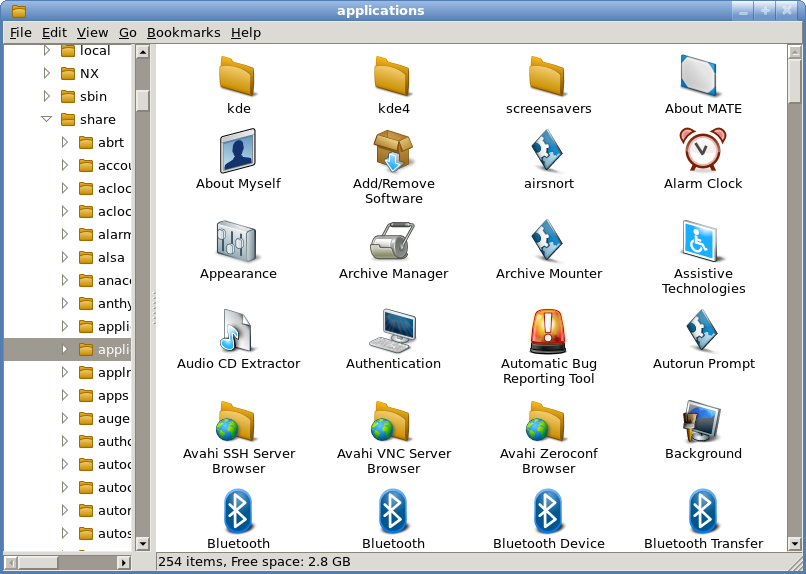806x574 pixels.
Task: Click the sidebar pane divider handle
Action: click(153, 308)
